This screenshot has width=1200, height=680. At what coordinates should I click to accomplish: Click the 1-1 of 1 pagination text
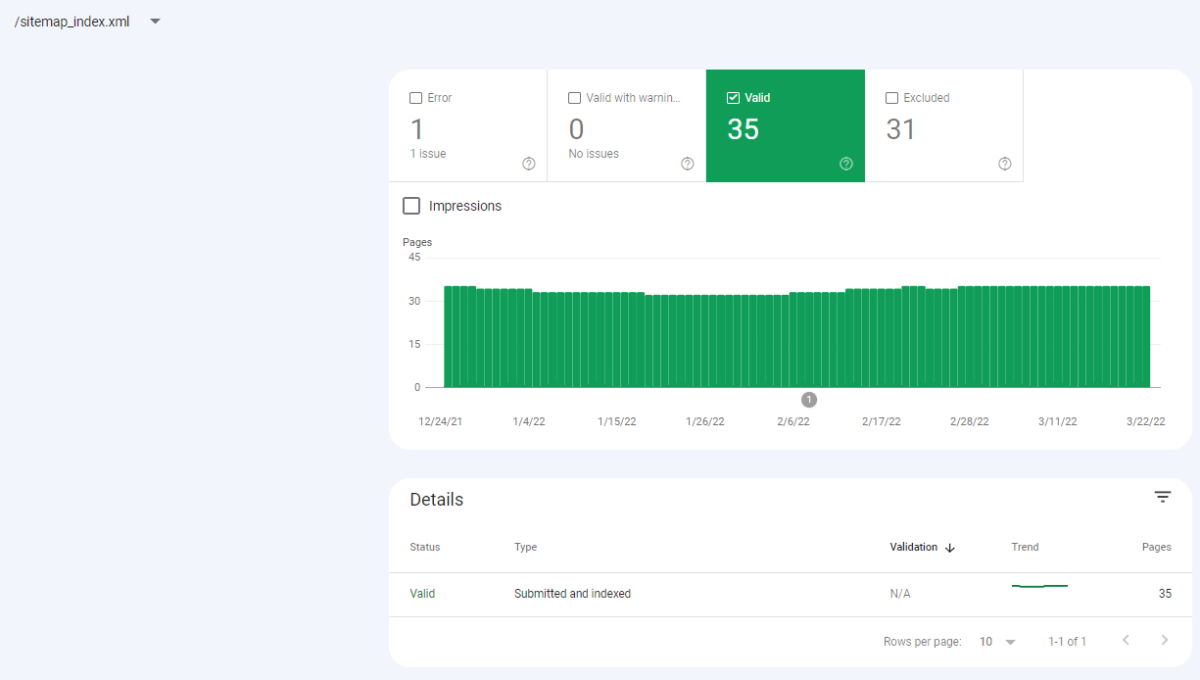[1067, 642]
